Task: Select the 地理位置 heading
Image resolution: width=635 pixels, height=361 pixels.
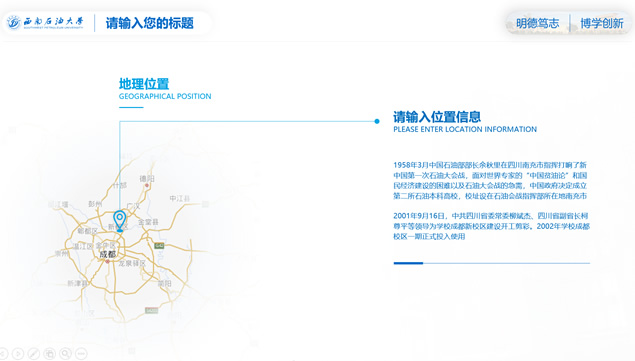Action: point(144,84)
